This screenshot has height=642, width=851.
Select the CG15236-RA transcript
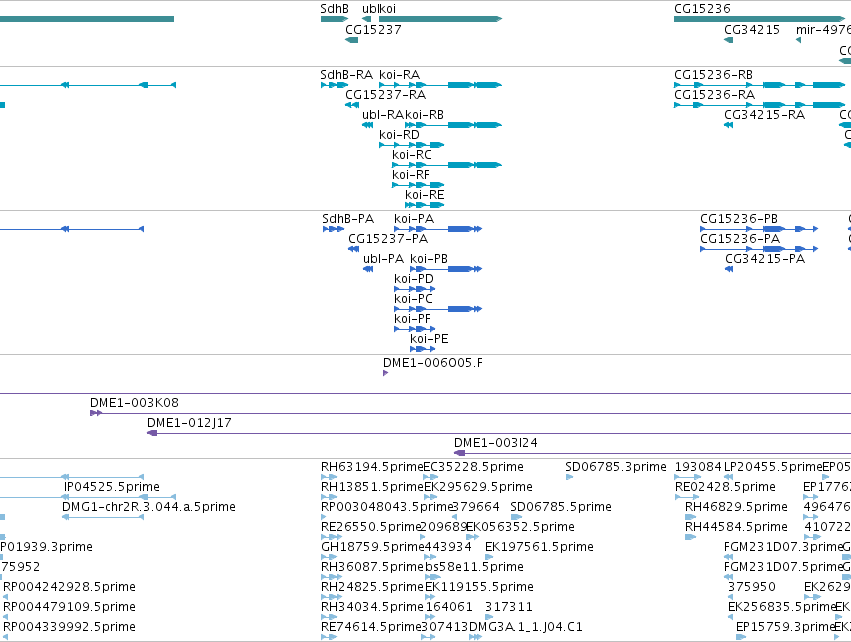click(759, 105)
